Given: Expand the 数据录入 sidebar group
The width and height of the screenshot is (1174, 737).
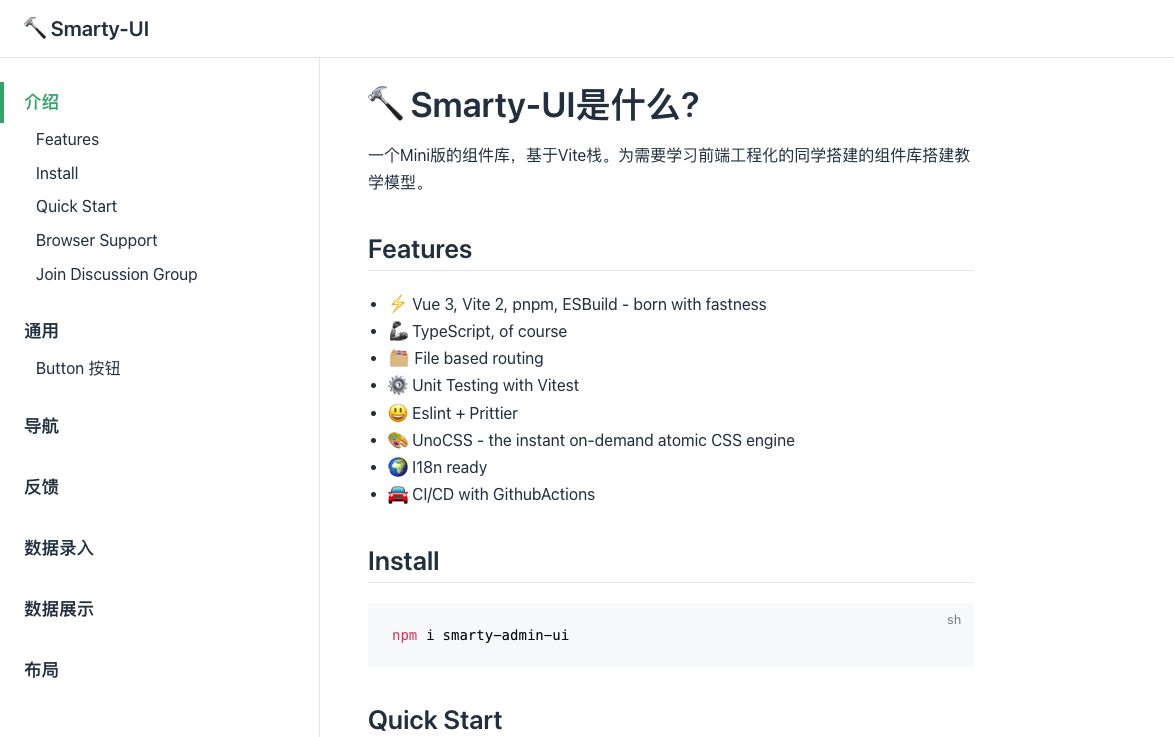Looking at the screenshot, I should (x=59, y=548).
